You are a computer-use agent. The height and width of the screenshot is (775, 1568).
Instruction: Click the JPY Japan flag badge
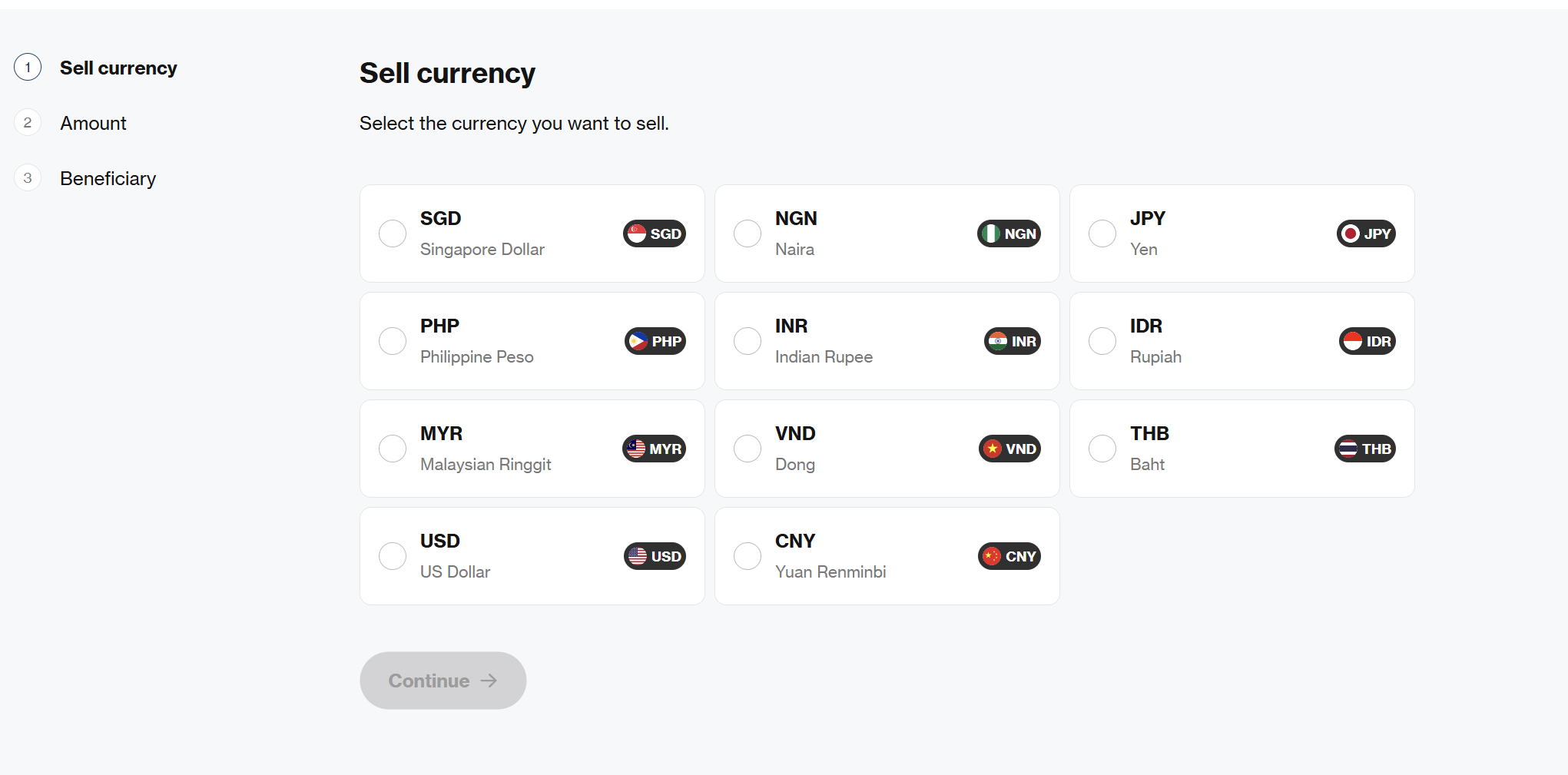(1366, 233)
